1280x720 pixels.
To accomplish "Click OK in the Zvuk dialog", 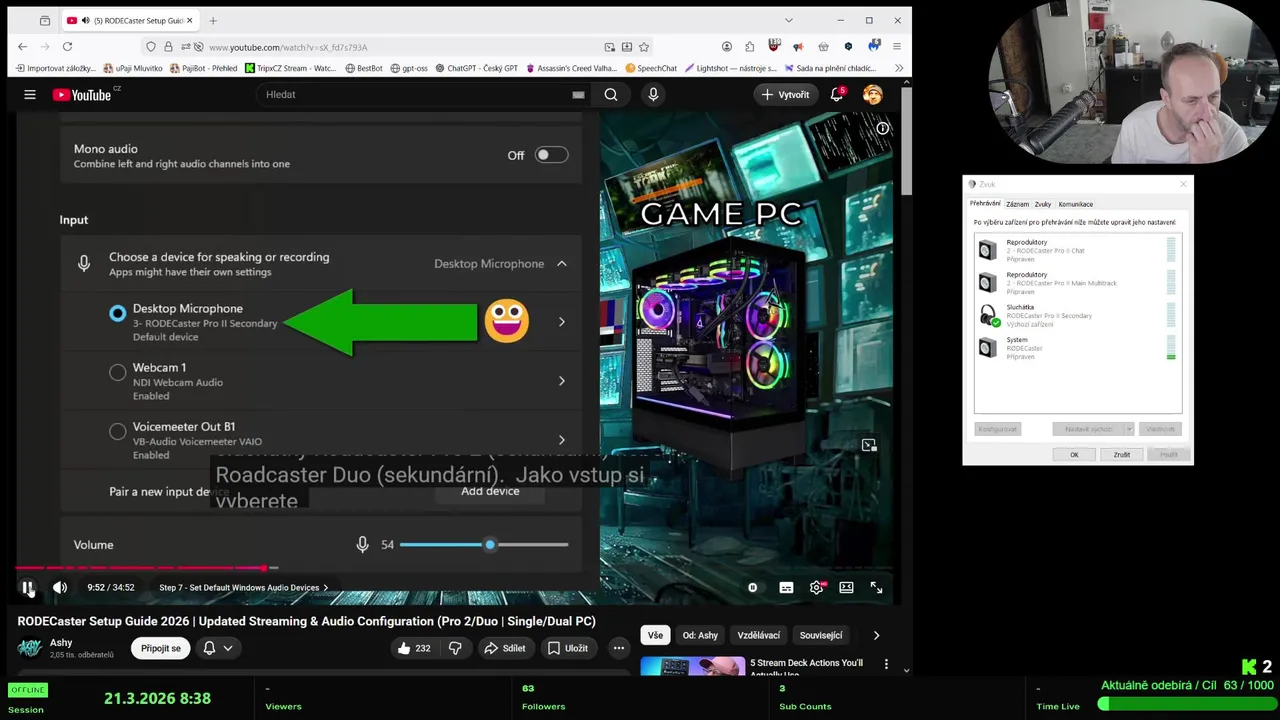I will pyautogui.click(x=1074, y=454).
